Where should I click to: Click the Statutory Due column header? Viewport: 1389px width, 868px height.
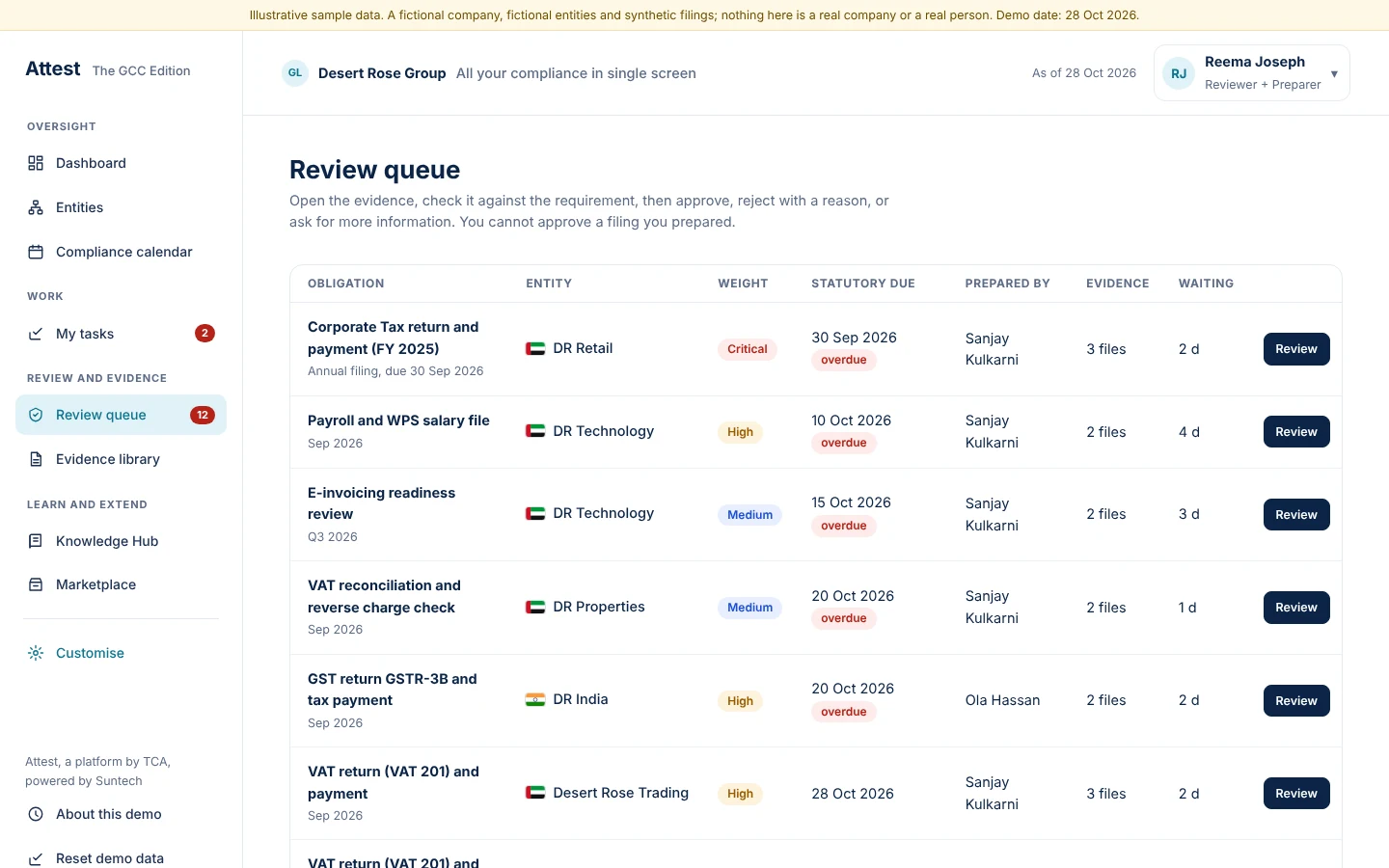pyautogui.click(x=863, y=284)
